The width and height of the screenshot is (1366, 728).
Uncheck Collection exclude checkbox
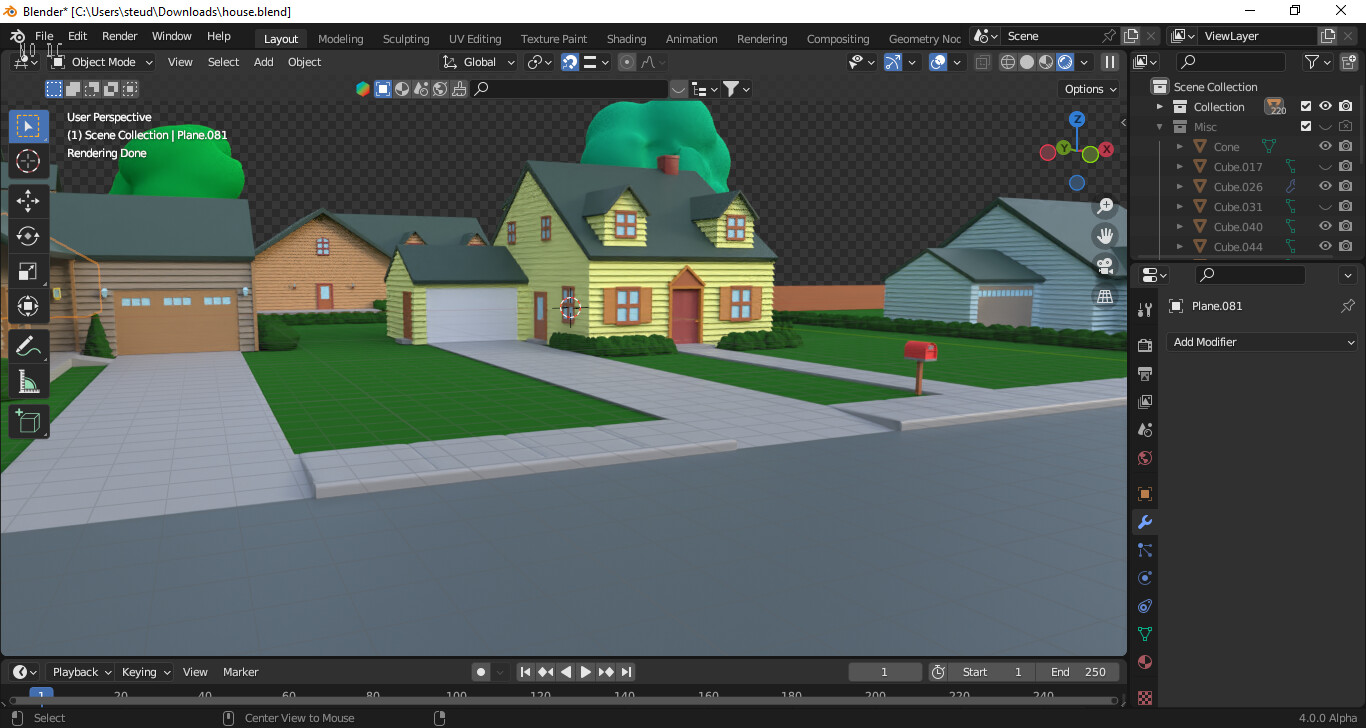click(x=1305, y=106)
